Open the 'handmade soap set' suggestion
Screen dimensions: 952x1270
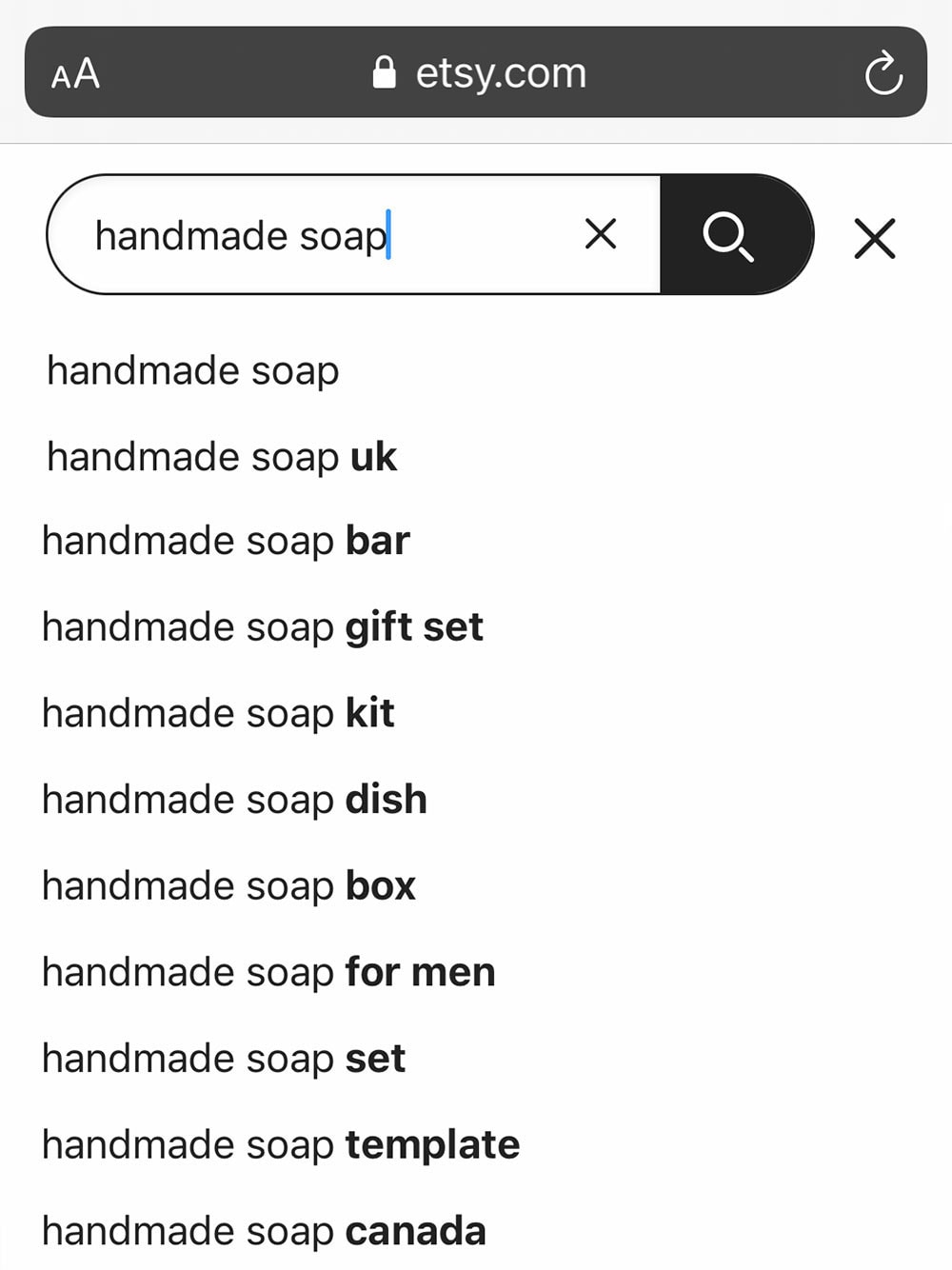point(223,1058)
